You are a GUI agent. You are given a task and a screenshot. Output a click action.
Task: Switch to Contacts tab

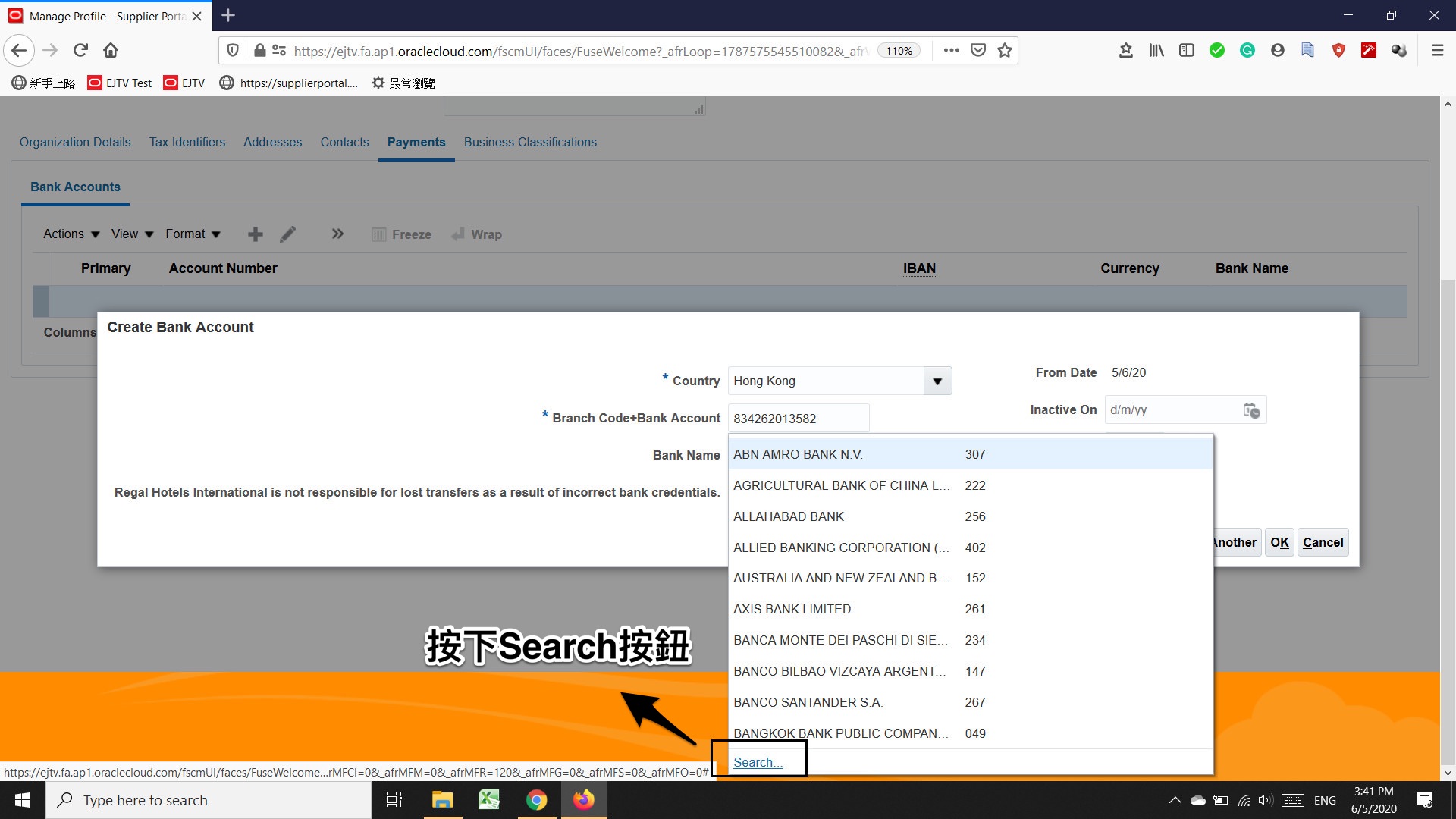344,143
